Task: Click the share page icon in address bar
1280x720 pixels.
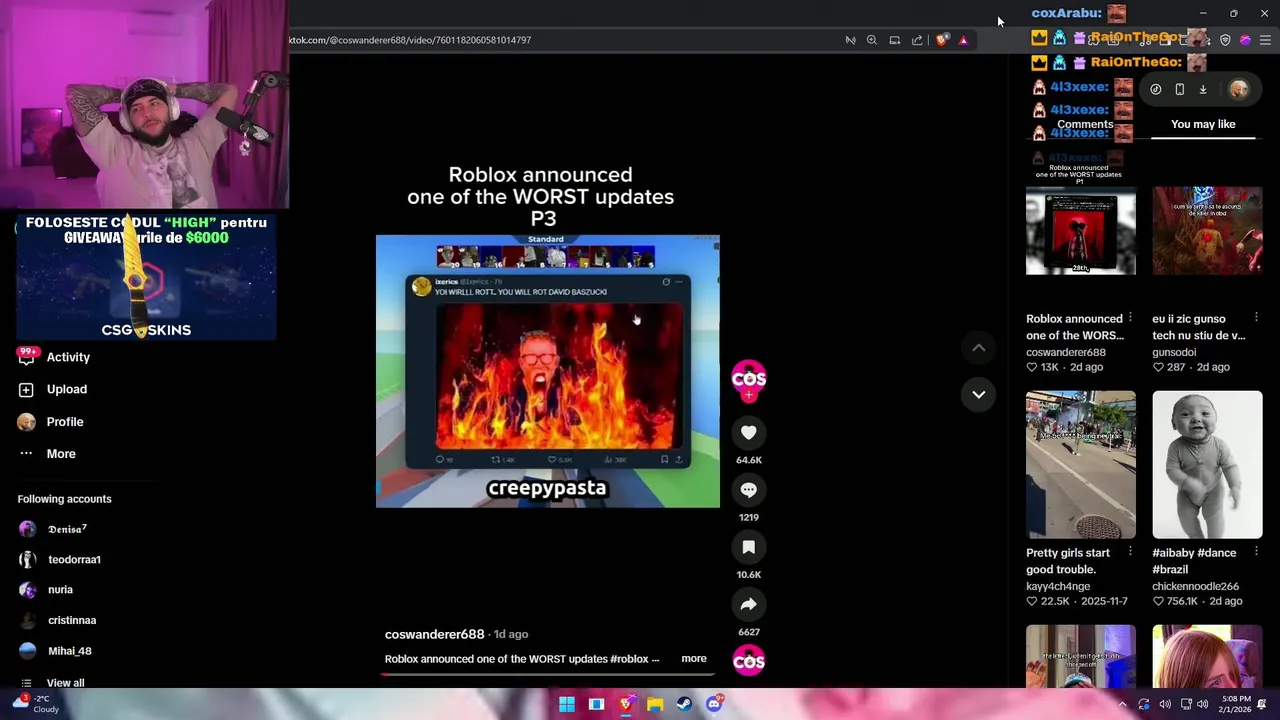Action: point(917,40)
